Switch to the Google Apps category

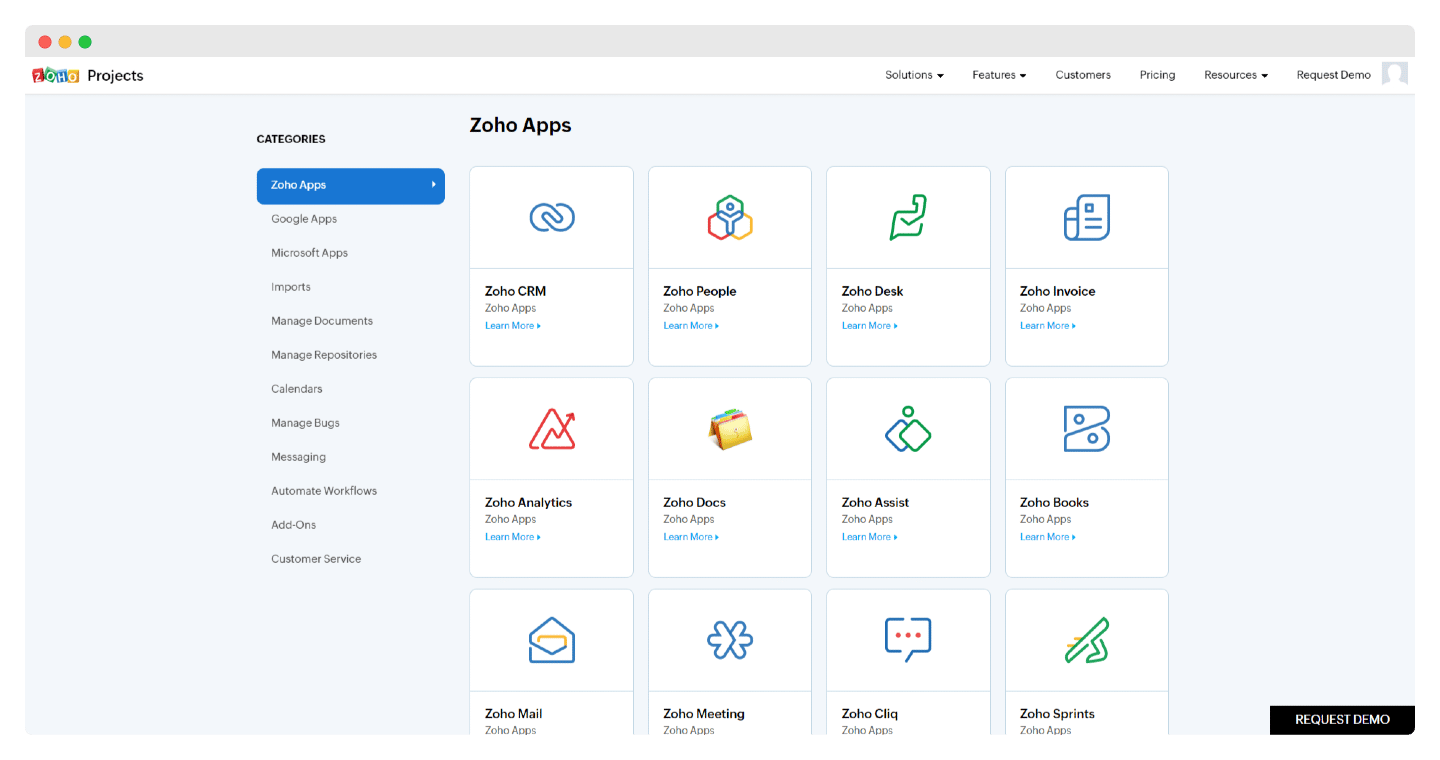pyautogui.click(x=304, y=219)
